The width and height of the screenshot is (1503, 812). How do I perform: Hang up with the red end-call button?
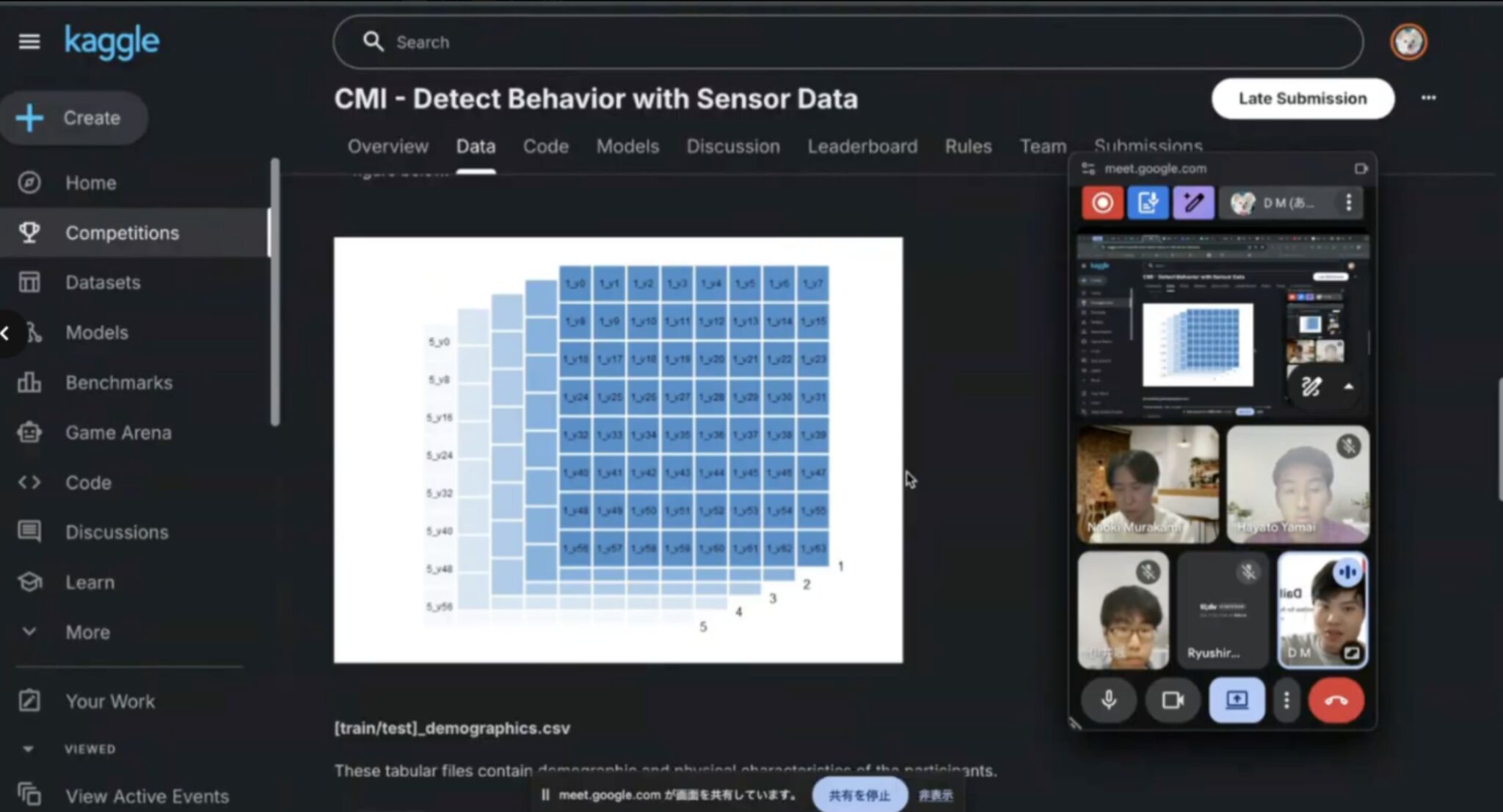click(1336, 701)
